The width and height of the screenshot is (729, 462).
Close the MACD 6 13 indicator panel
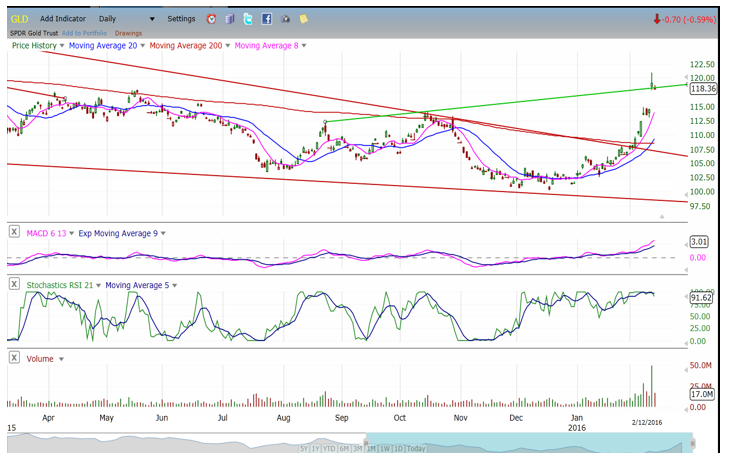(x=14, y=231)
